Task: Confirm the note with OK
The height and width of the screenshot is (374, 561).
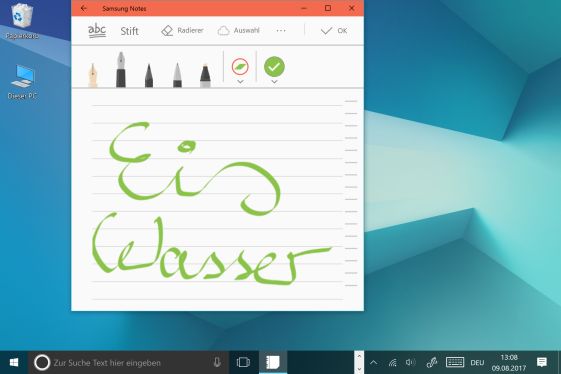Action: pyautogui.click(x=334, y=31)
